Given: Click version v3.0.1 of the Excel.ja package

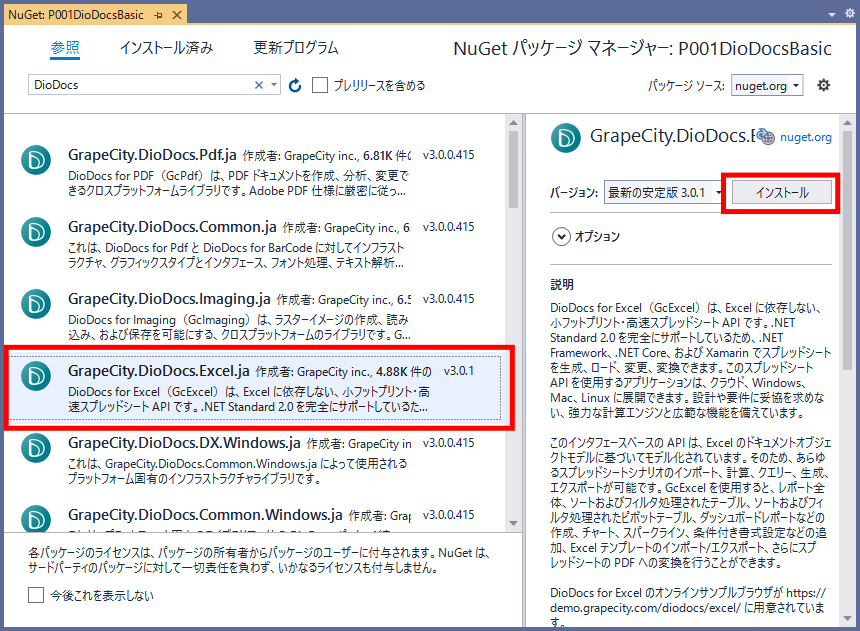Looking at the screenshot, I should (460, 371).
